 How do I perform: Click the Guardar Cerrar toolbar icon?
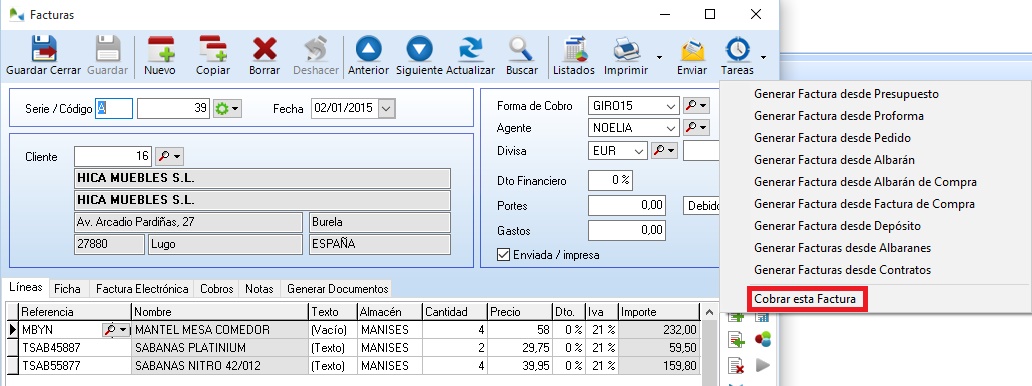[44, 49]
